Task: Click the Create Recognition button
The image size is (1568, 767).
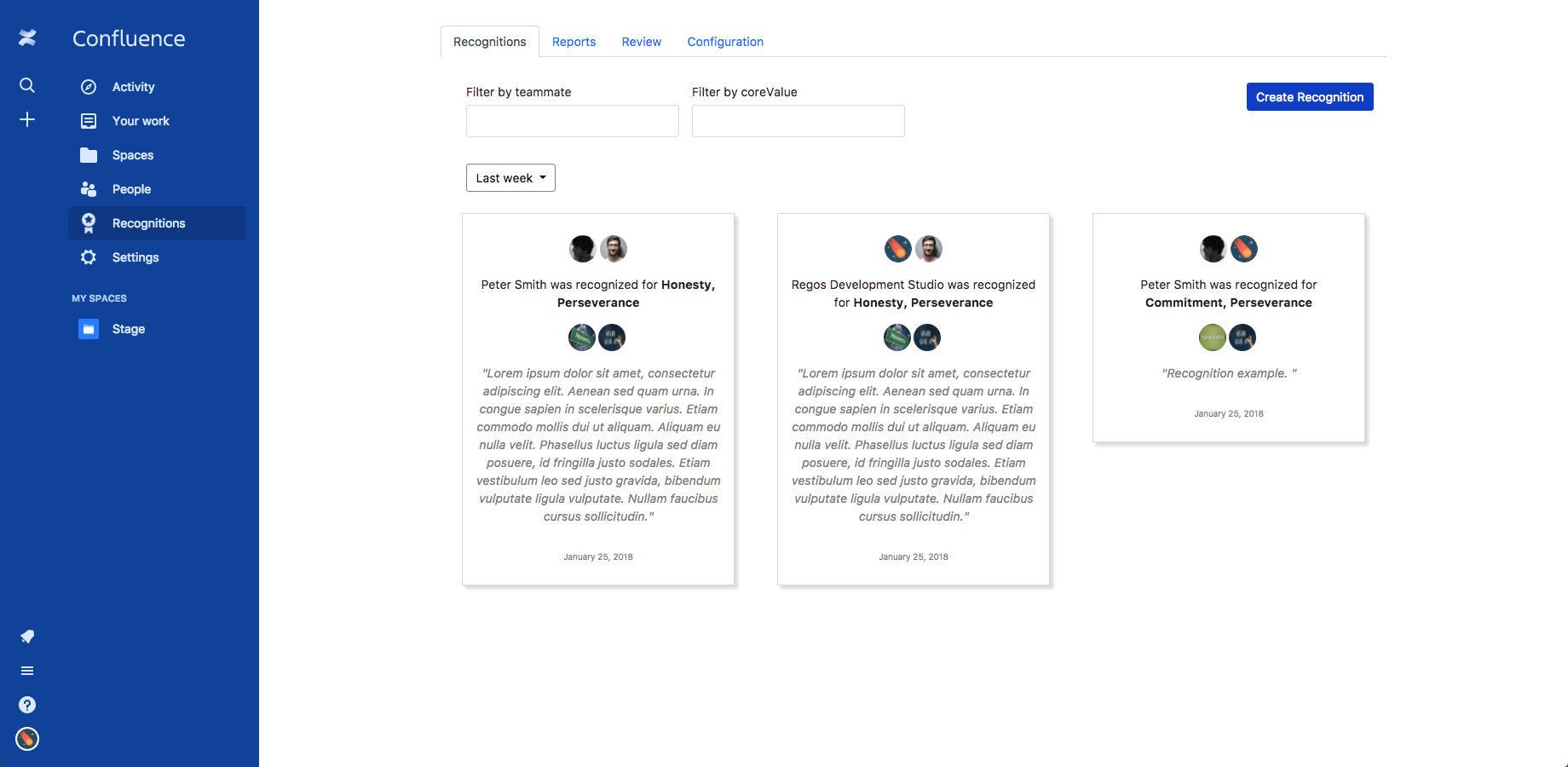Action: pyautogui.click(x=1309, y=96)
